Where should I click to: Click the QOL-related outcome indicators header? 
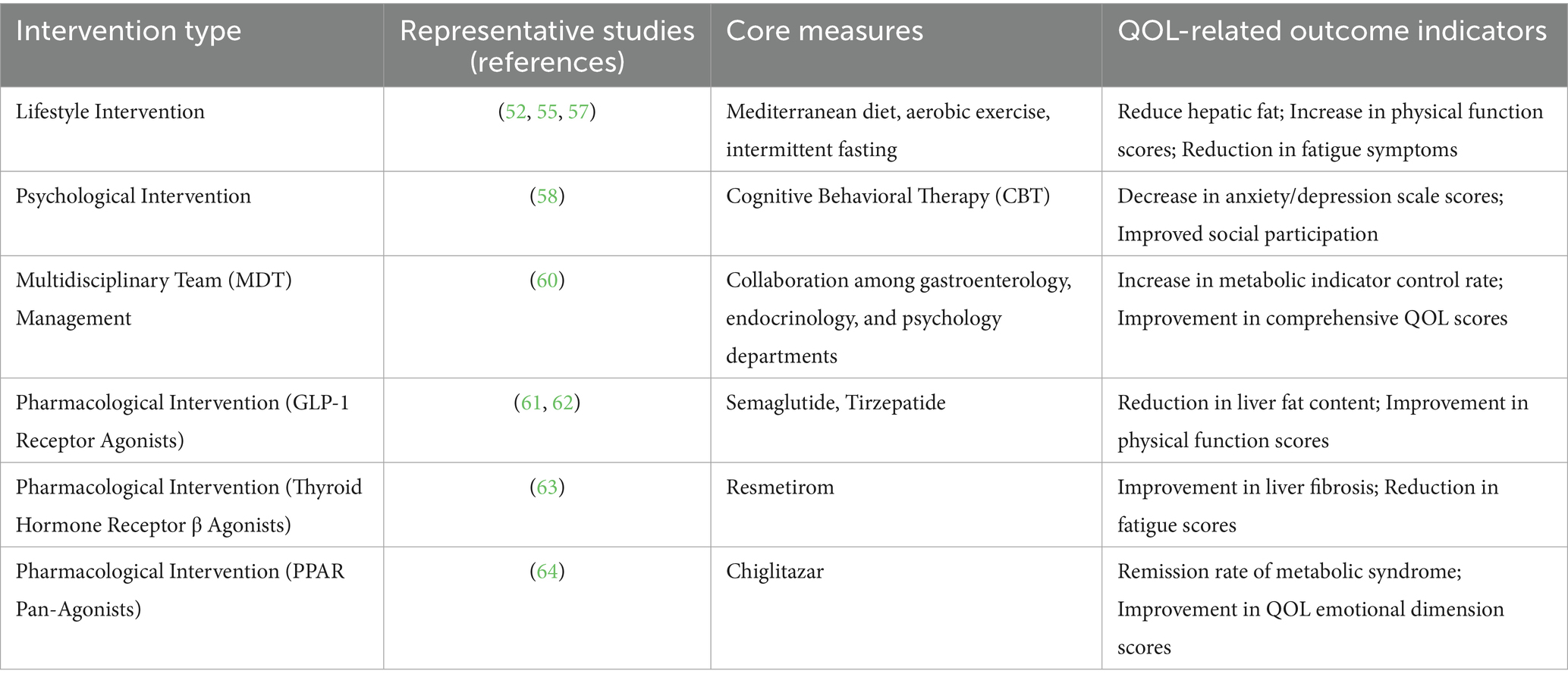click(1331, 31)
